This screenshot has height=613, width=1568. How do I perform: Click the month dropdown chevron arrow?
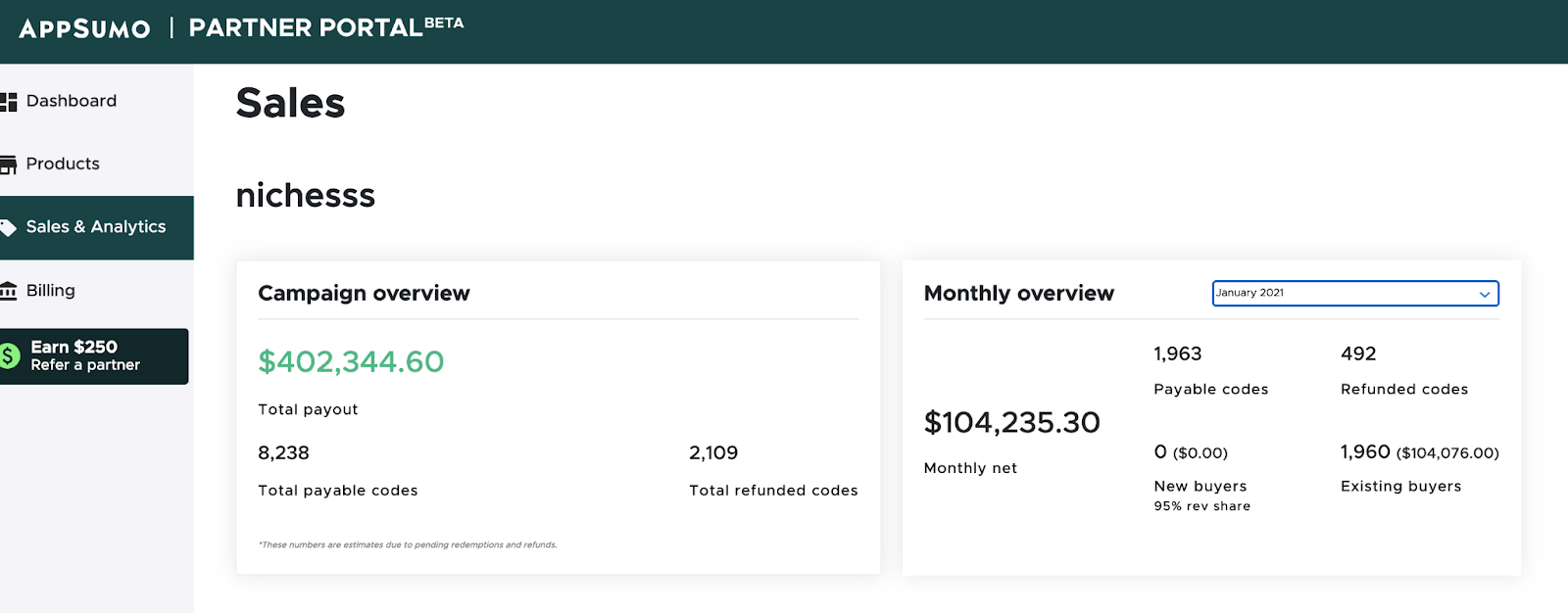[x=1485, y=294]
